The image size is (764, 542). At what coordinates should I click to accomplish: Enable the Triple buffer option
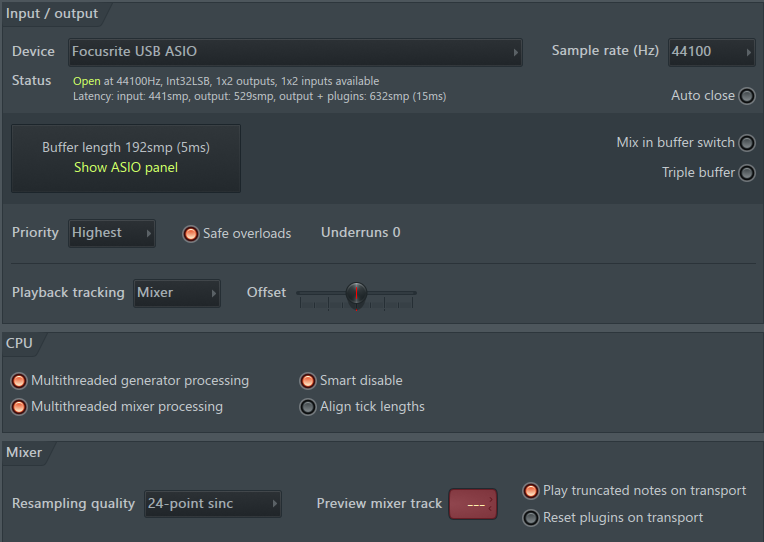click(746, 173)
